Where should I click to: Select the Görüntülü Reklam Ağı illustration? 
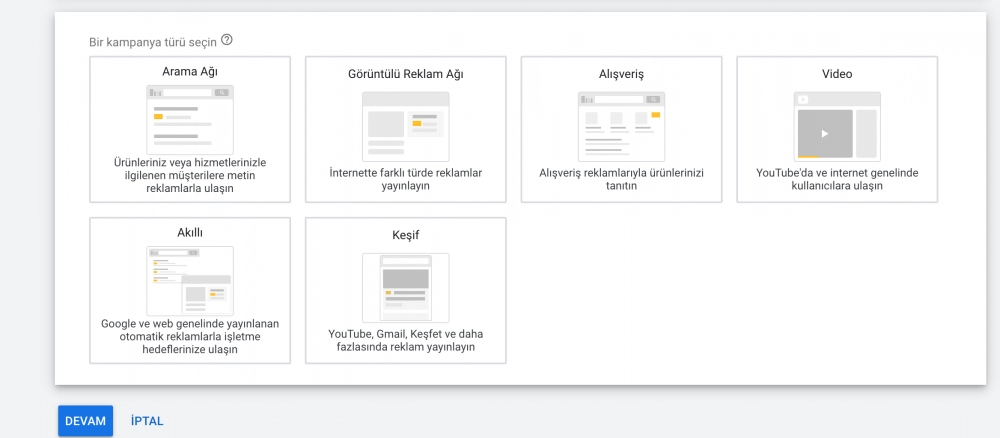406,126
